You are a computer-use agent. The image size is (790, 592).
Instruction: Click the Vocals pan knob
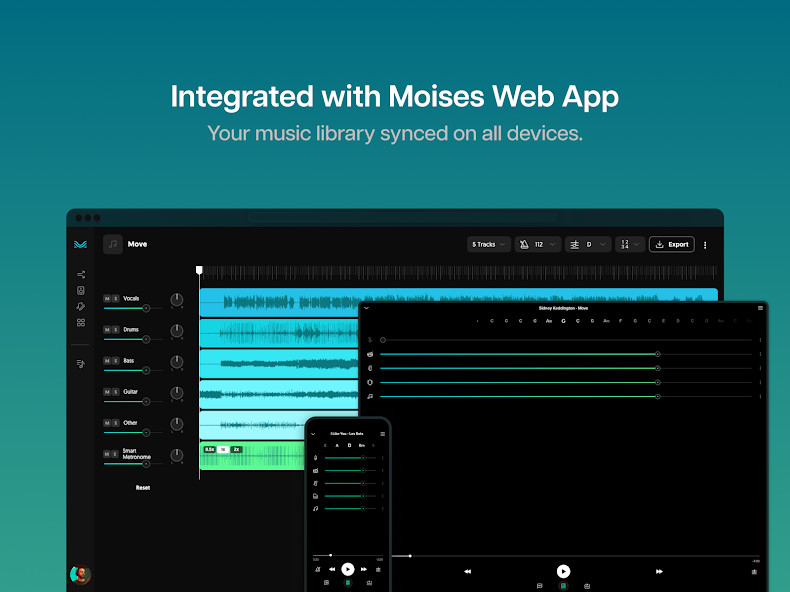tap(177, 300)
